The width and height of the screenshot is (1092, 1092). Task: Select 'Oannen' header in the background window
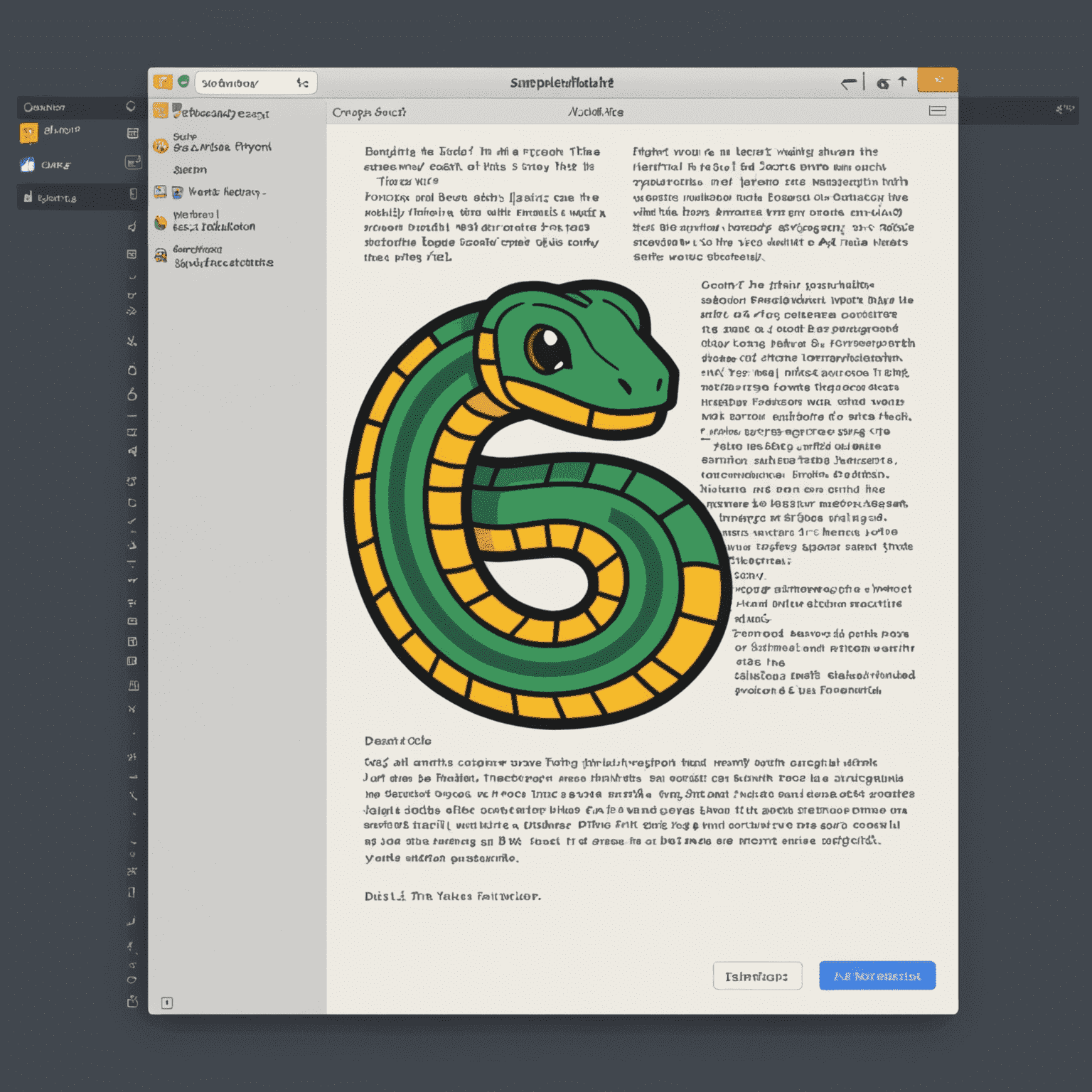(44, 107)
